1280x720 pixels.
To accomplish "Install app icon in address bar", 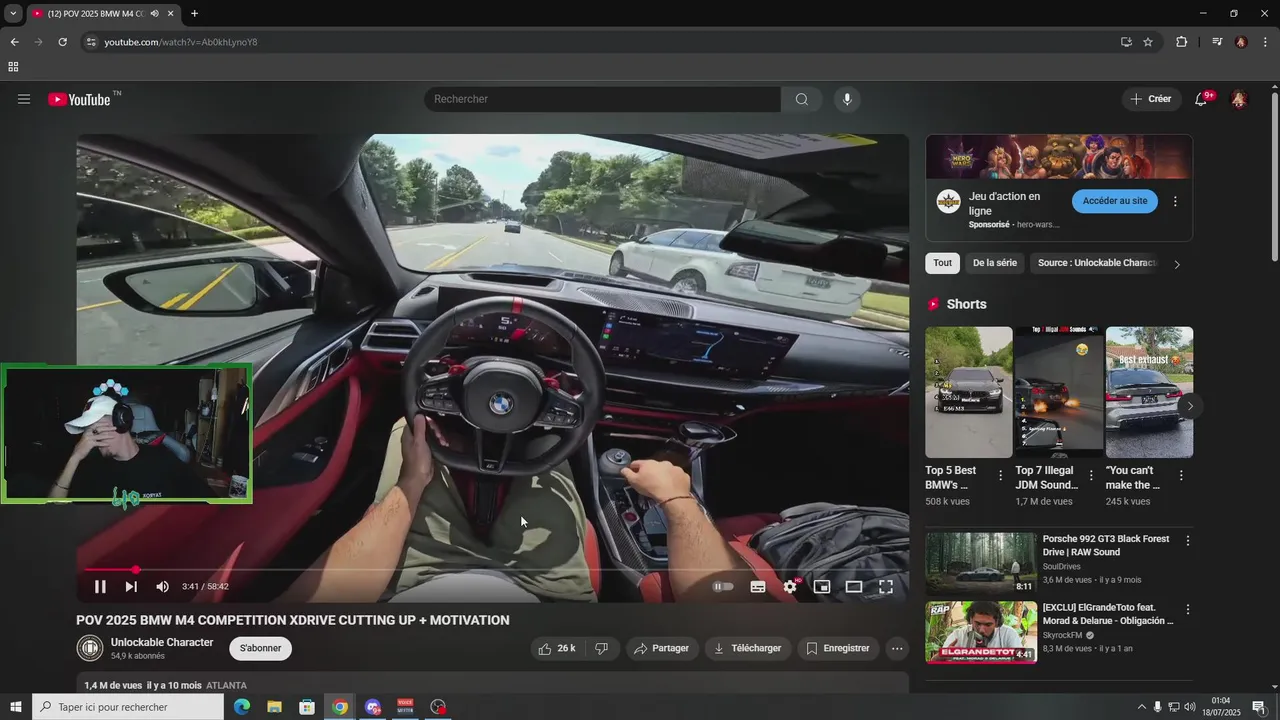I will [x=1126, y=42].
